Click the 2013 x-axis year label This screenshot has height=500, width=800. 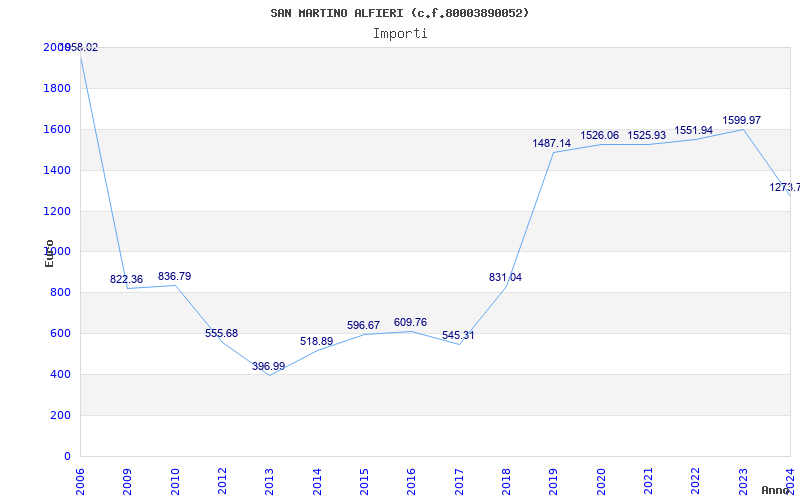click(269, 481)
